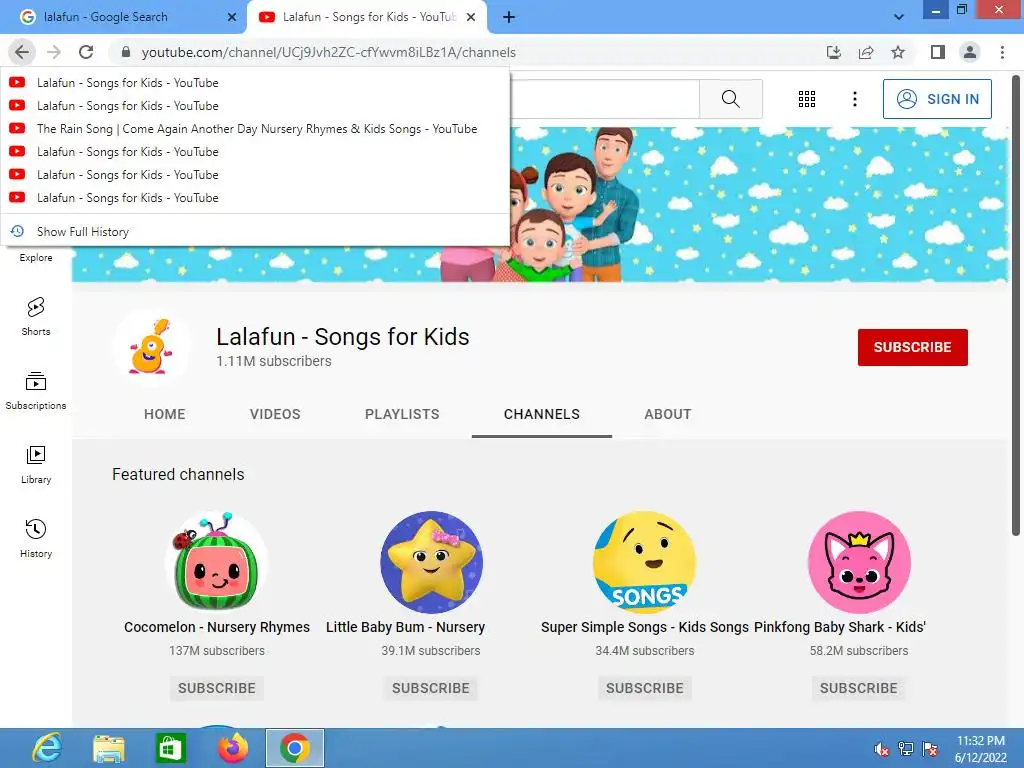The width and height of the screenshot is (1024, 768).
Task: Open YouTube settings three-dot menu
Action: click(854, 99)
